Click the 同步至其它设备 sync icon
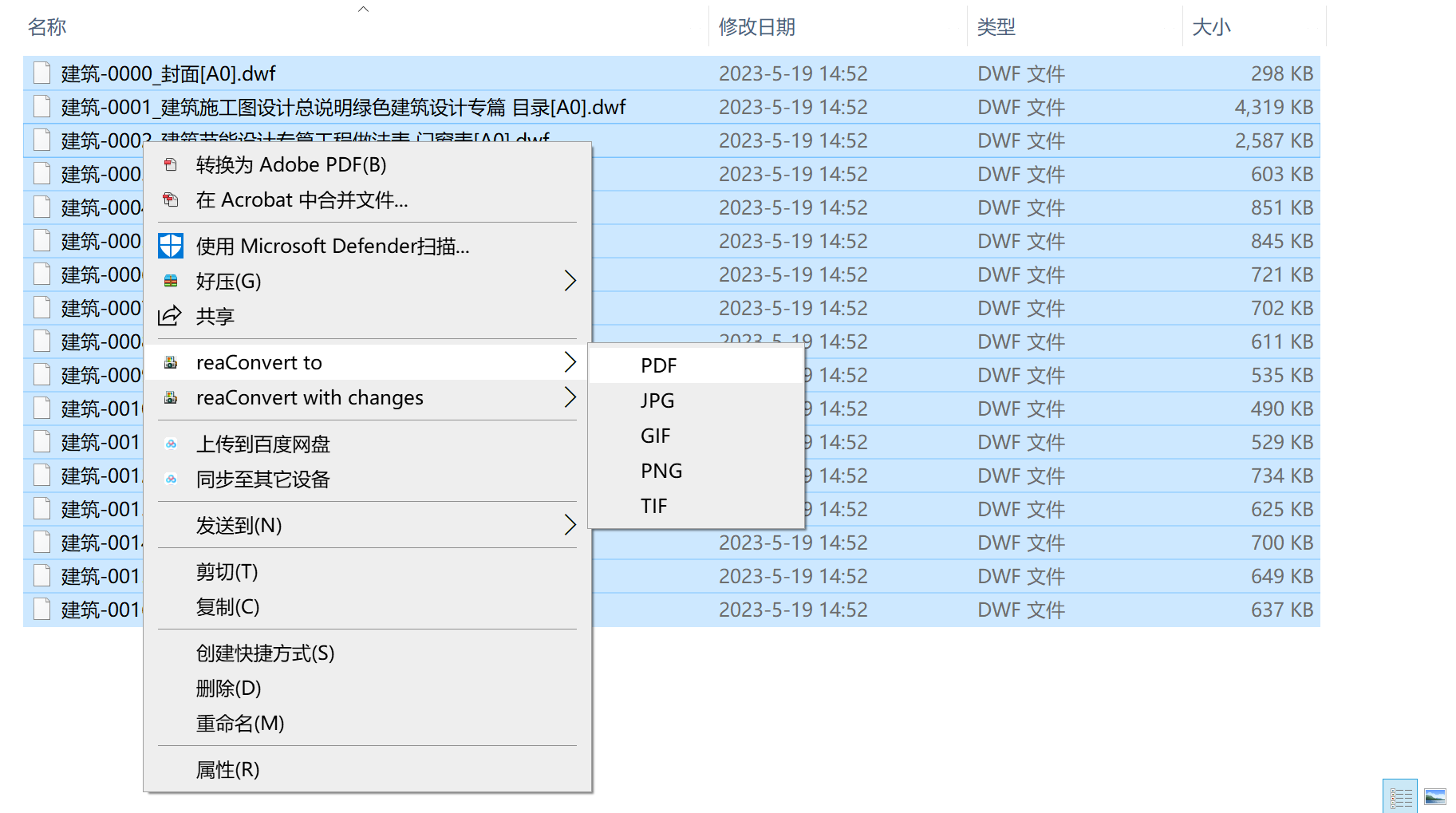Screen dimensions: 1456x813 click(x=170, y=479)
